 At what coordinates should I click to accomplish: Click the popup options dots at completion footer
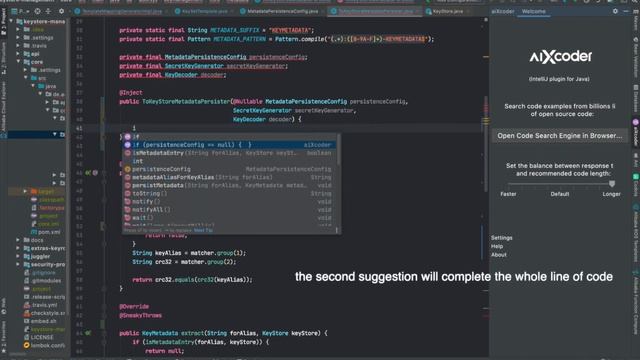click(337, 230)
